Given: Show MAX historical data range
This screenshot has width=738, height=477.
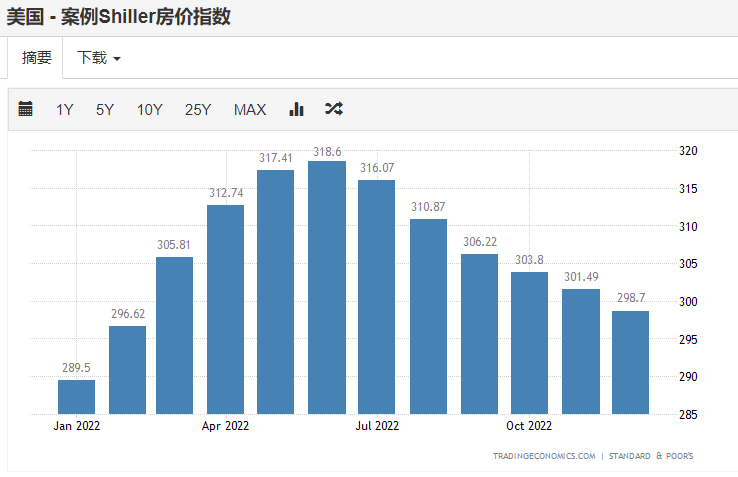Looking at the screenshot, I should (x=250, y=110).
